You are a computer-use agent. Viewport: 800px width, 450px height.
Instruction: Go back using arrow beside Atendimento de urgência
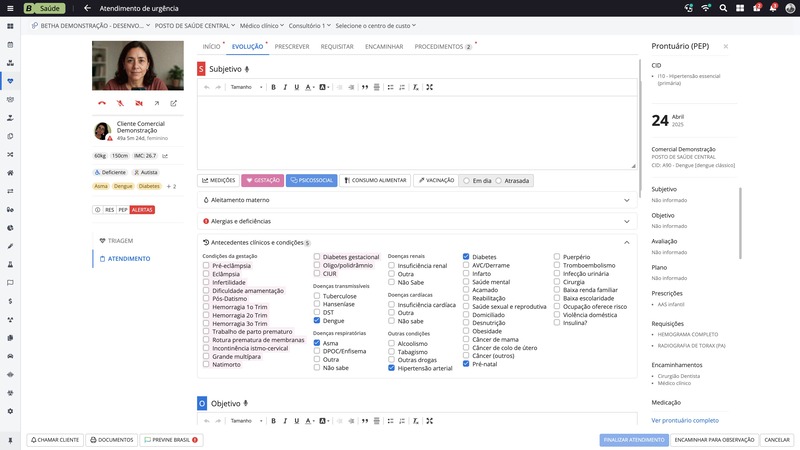87,8
